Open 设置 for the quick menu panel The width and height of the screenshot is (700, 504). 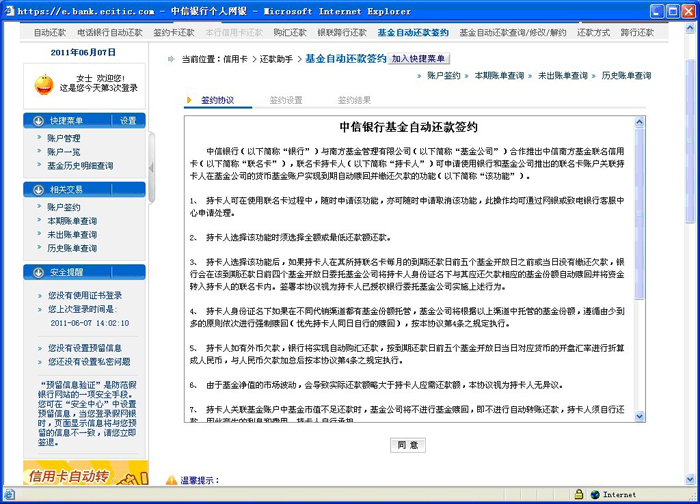[x=128, y=120]
